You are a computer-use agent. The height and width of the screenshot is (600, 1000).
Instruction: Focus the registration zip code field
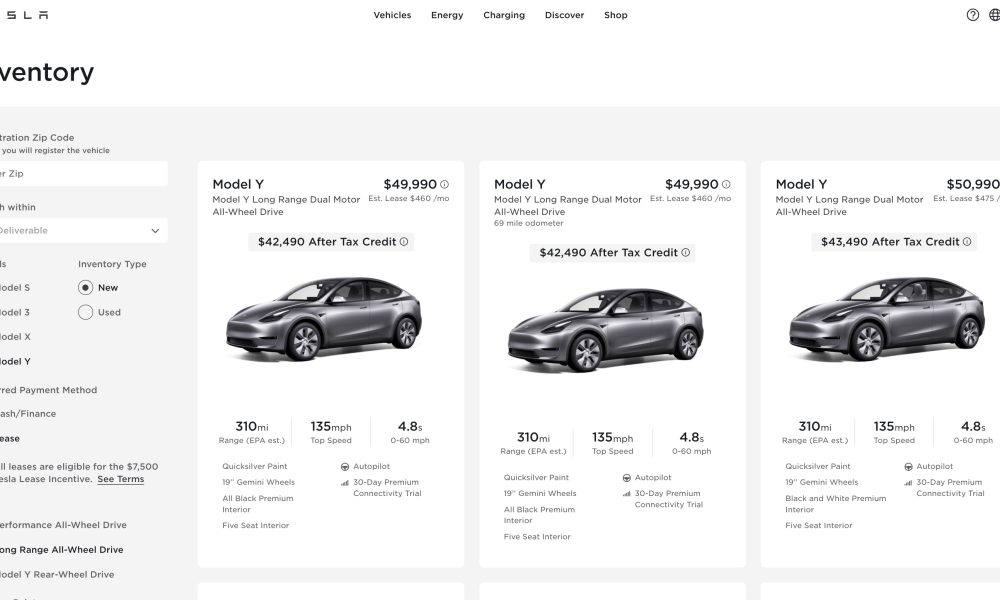click(x=84, y=173)
